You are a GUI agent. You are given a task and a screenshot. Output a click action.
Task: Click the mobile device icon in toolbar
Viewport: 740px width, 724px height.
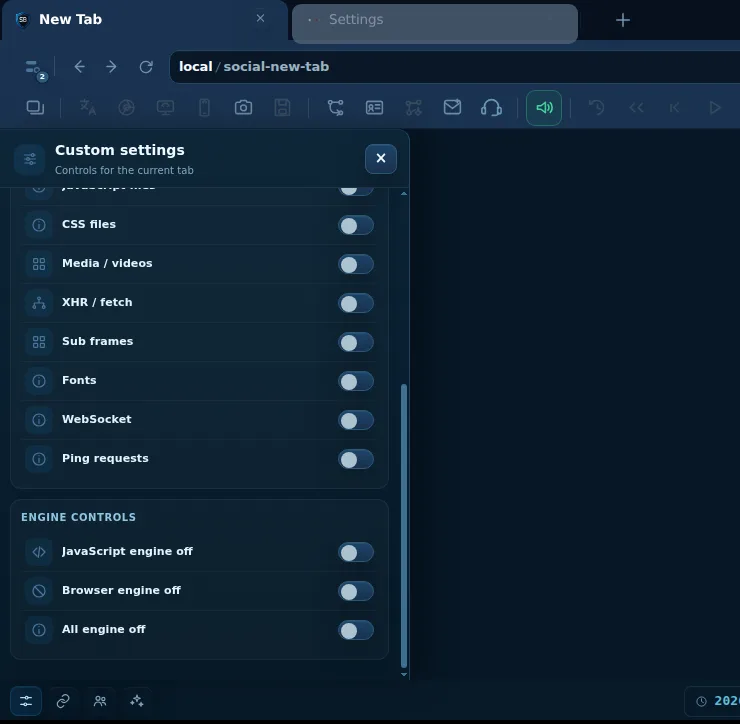point(204,108)
